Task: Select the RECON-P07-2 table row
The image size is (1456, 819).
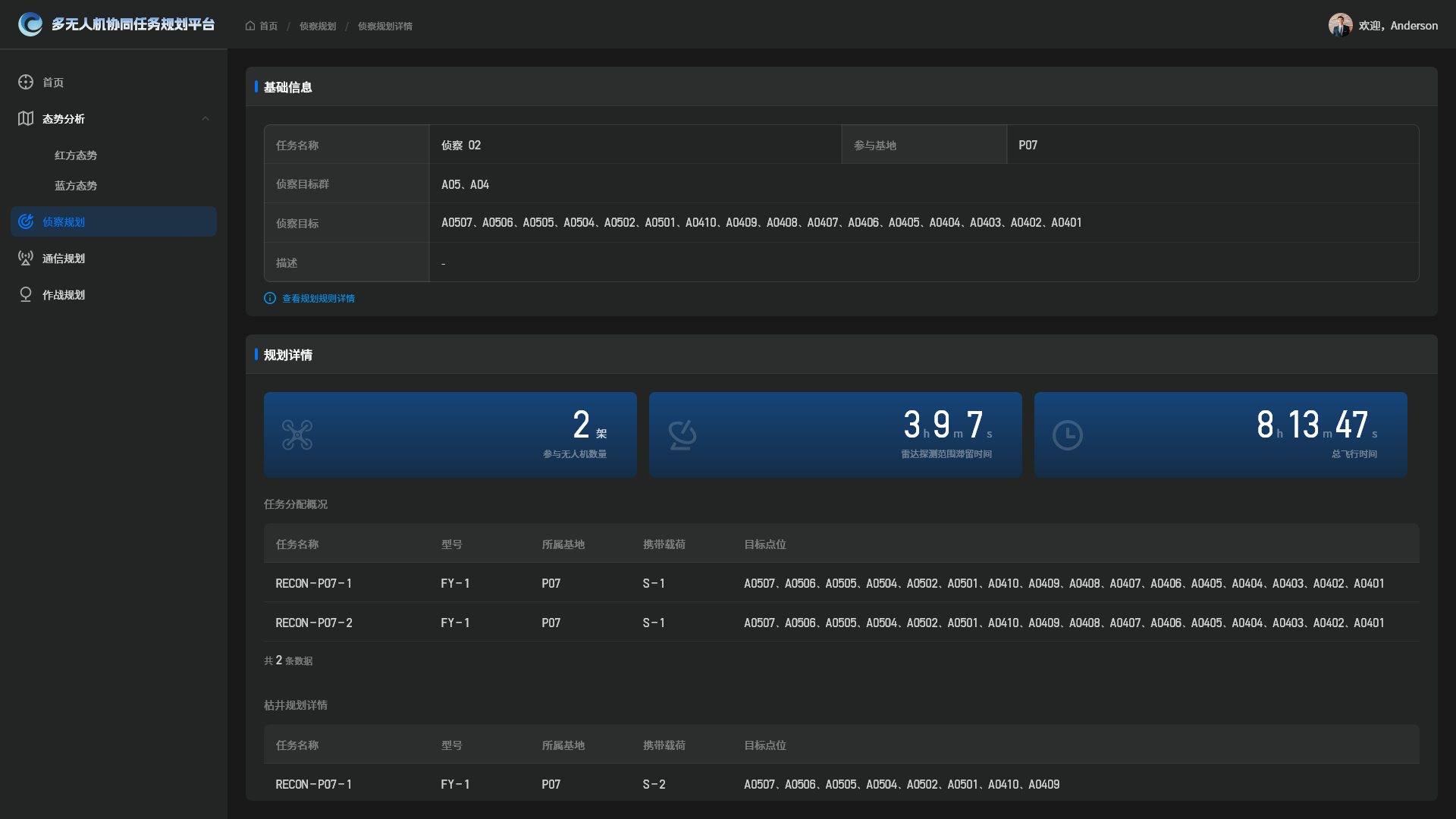Action: pyautogui.click(x=314, y=623)
